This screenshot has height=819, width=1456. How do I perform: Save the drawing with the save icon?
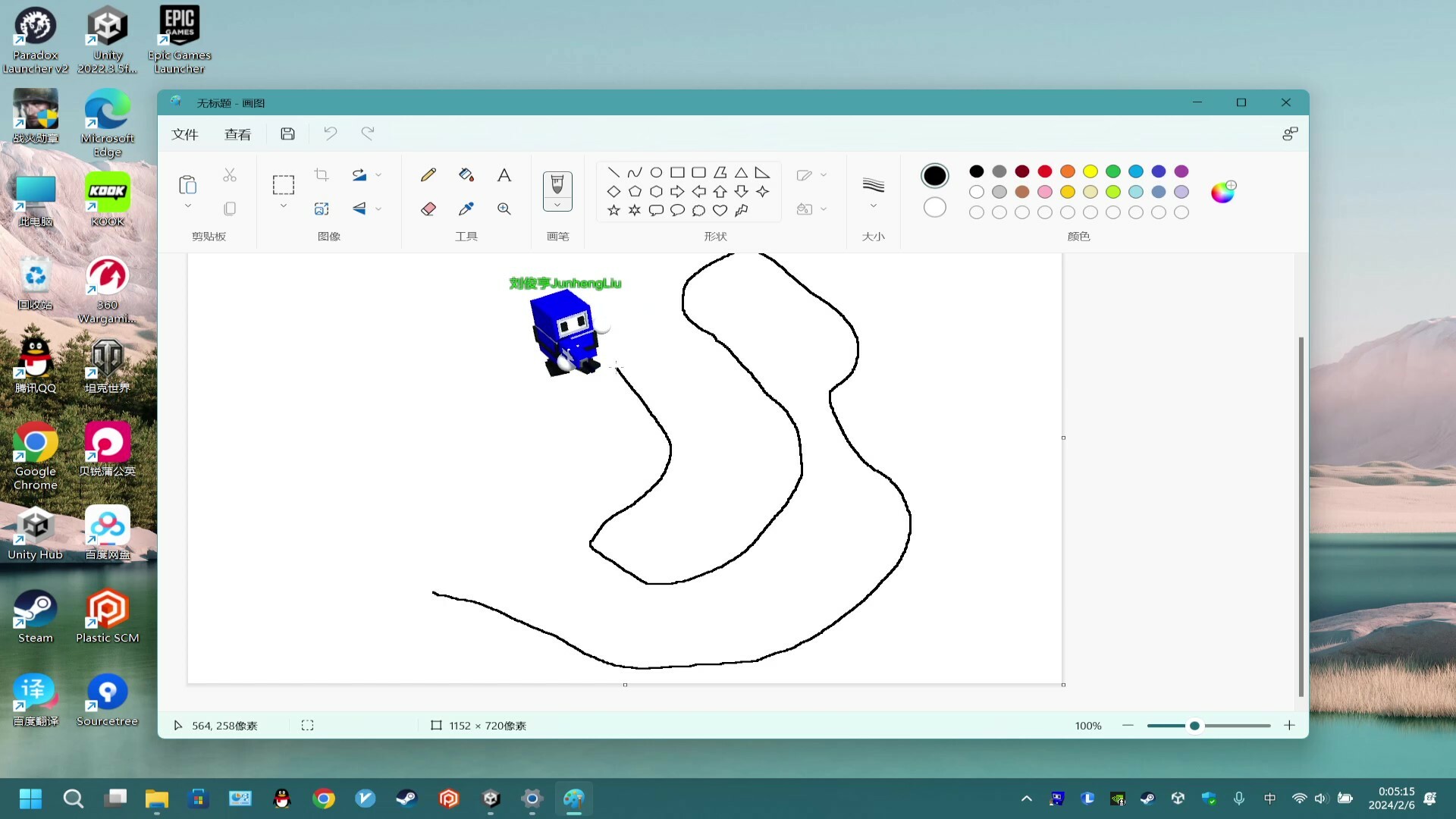tap(287, 133)
